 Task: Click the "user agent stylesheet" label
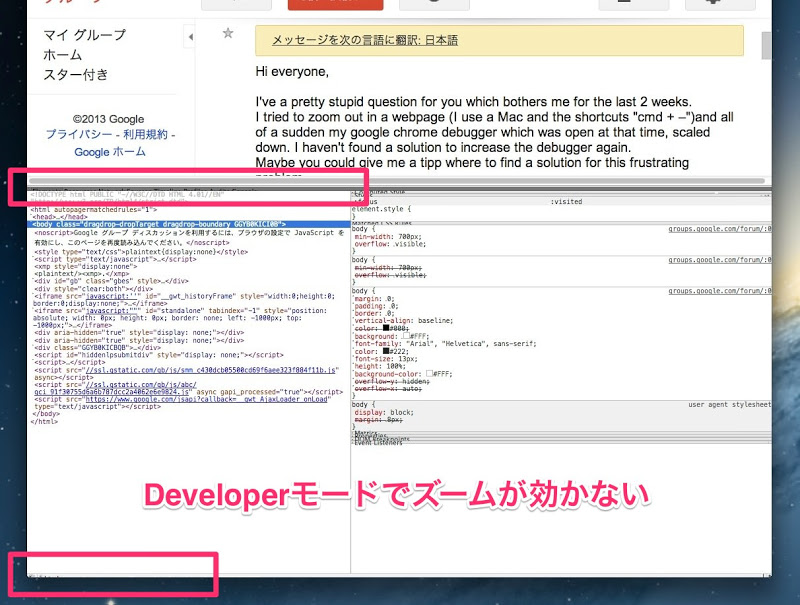point(730,405)
